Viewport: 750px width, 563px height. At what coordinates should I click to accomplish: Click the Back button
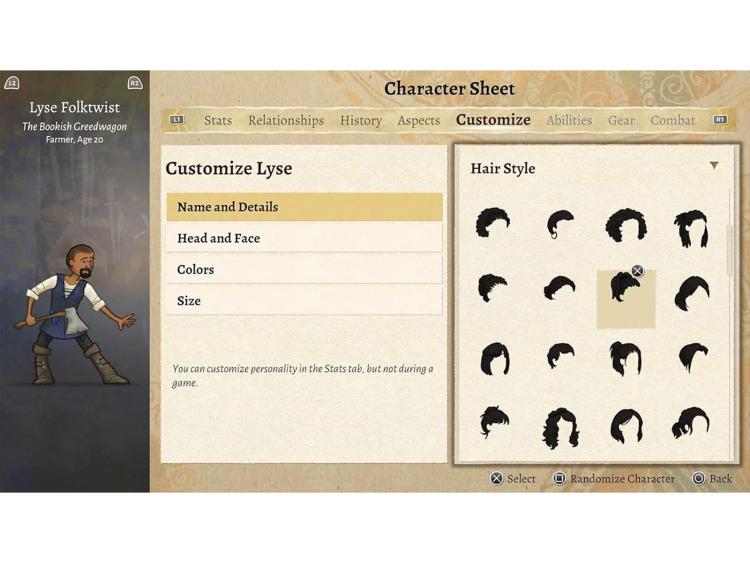pyautogui.click(x=713, y=478)
